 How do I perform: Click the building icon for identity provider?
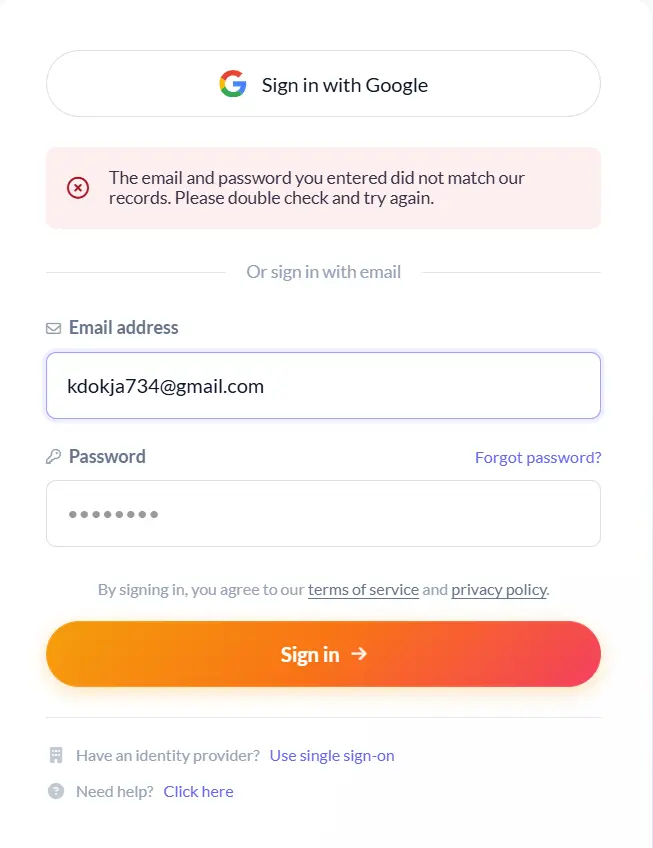click(56, 755)
